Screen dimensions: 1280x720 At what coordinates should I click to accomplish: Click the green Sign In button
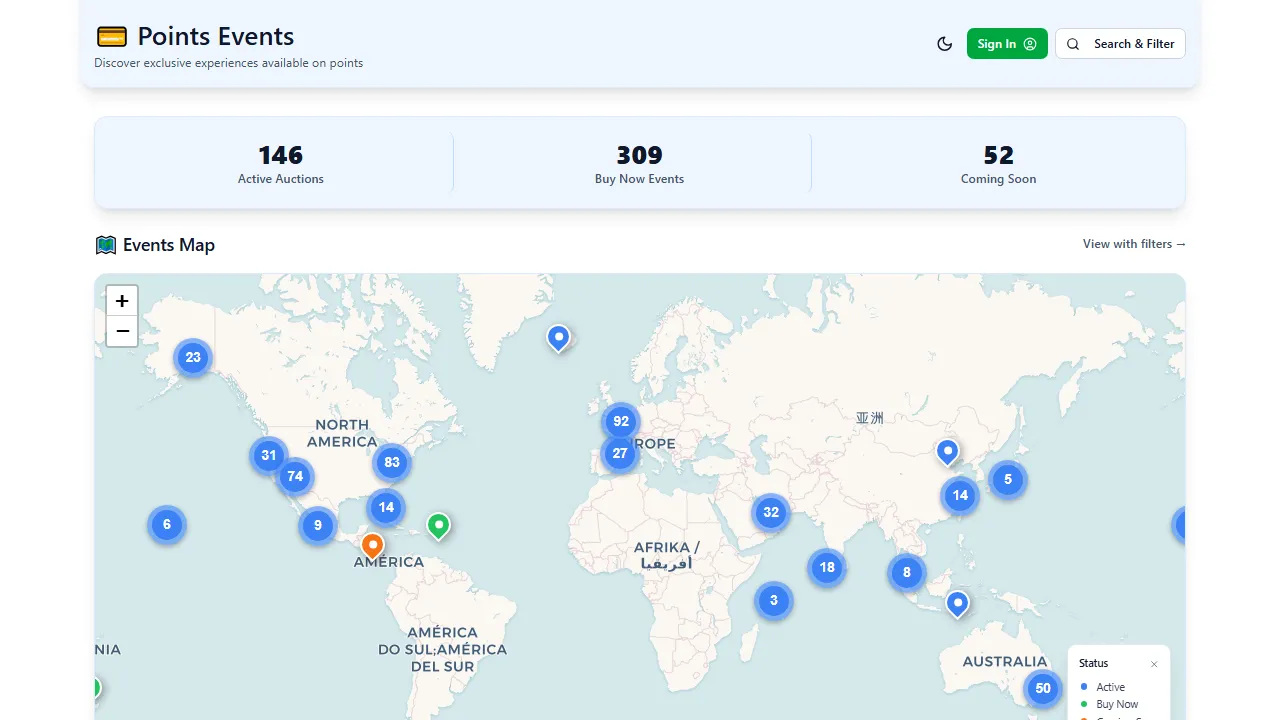click(1006, 44)
